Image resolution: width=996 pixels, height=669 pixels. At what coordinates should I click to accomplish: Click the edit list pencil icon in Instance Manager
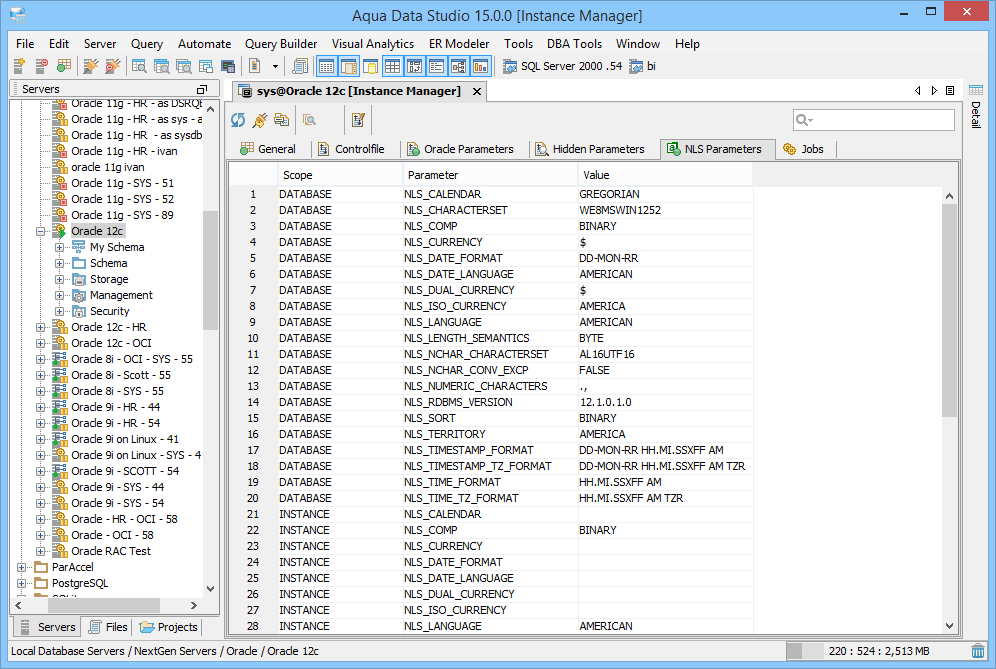click(x=358, y=120)
